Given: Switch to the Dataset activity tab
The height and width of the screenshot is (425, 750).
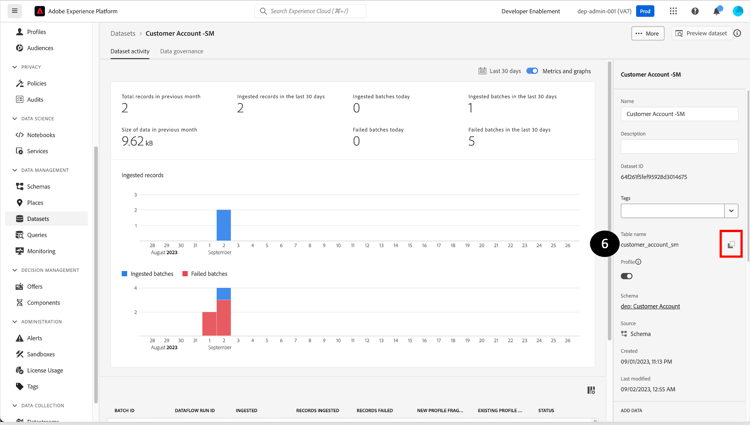Looking at the screenshot, I should pyautogui.click(x=130, y=52).
